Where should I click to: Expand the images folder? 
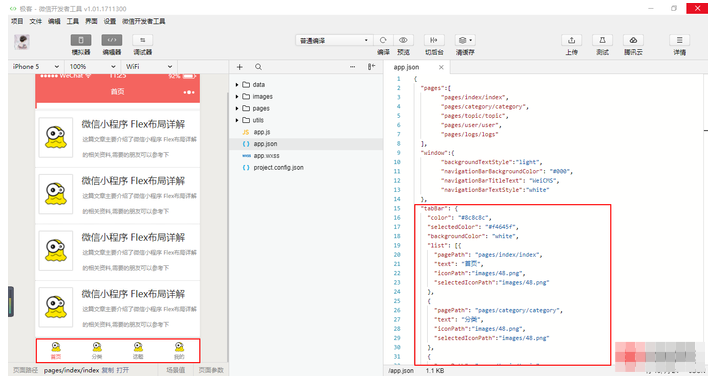click(237, 96)
